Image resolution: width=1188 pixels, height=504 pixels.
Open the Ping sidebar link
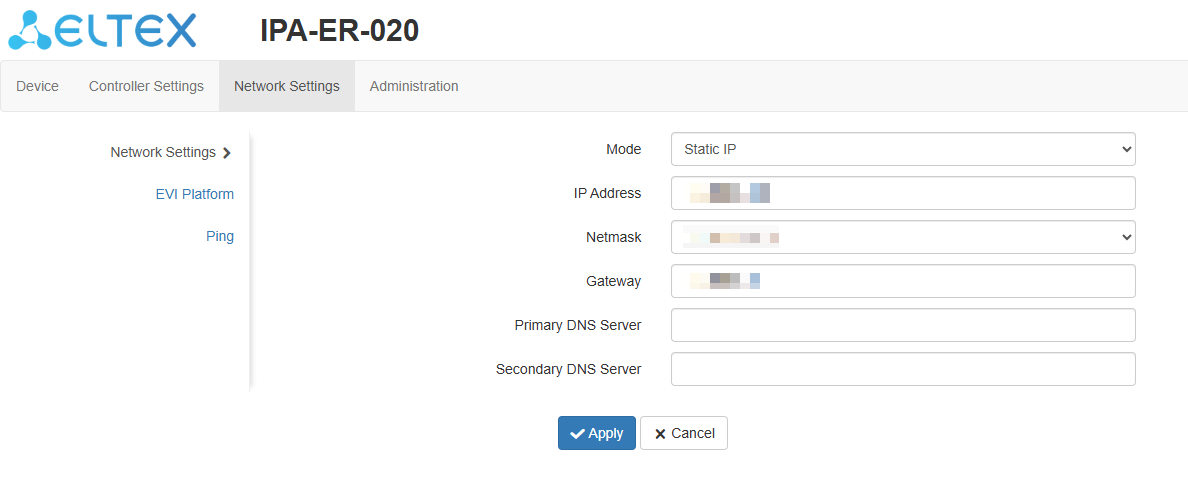click(x=220, y=236)
